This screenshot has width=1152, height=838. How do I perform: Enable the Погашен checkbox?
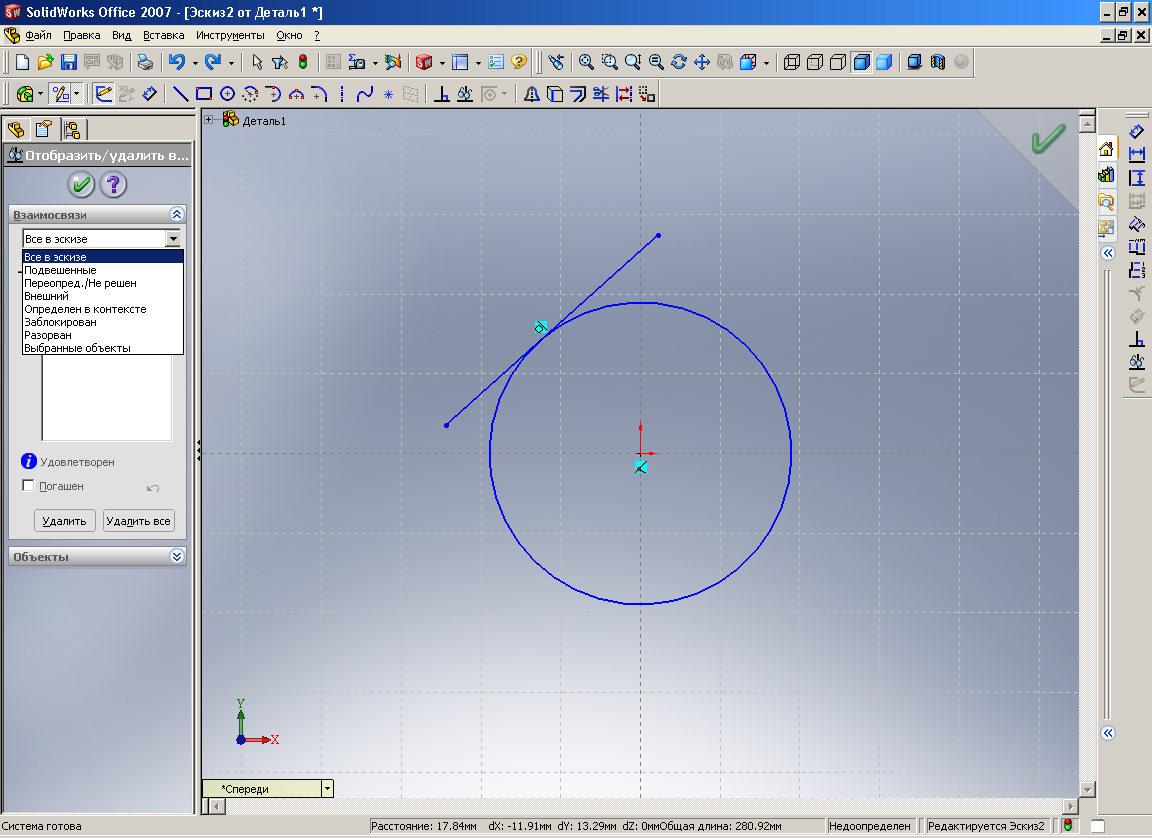[28, 486]
